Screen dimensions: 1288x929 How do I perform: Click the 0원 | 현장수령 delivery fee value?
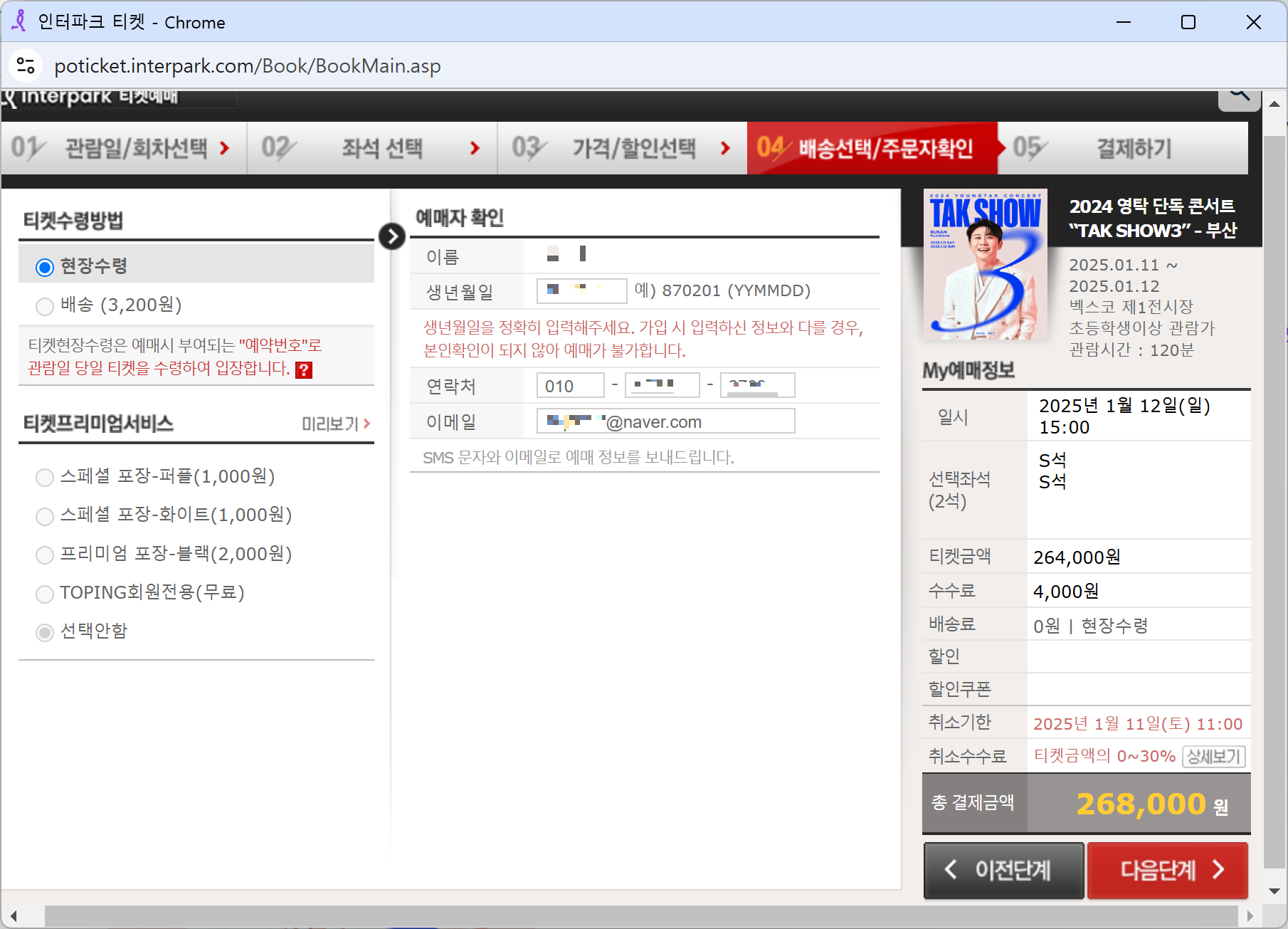pyautogui.click(x=1091, y=626)
